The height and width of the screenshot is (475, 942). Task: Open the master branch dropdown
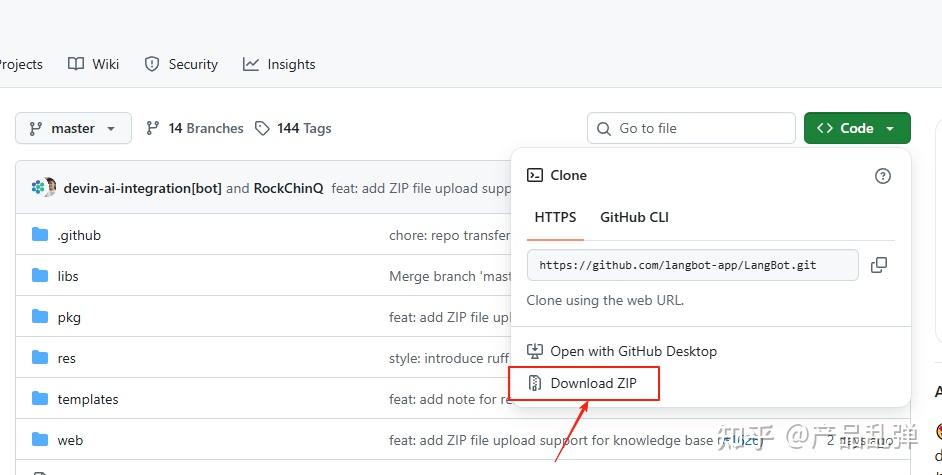pyautogui.click(x=73, y=128)
